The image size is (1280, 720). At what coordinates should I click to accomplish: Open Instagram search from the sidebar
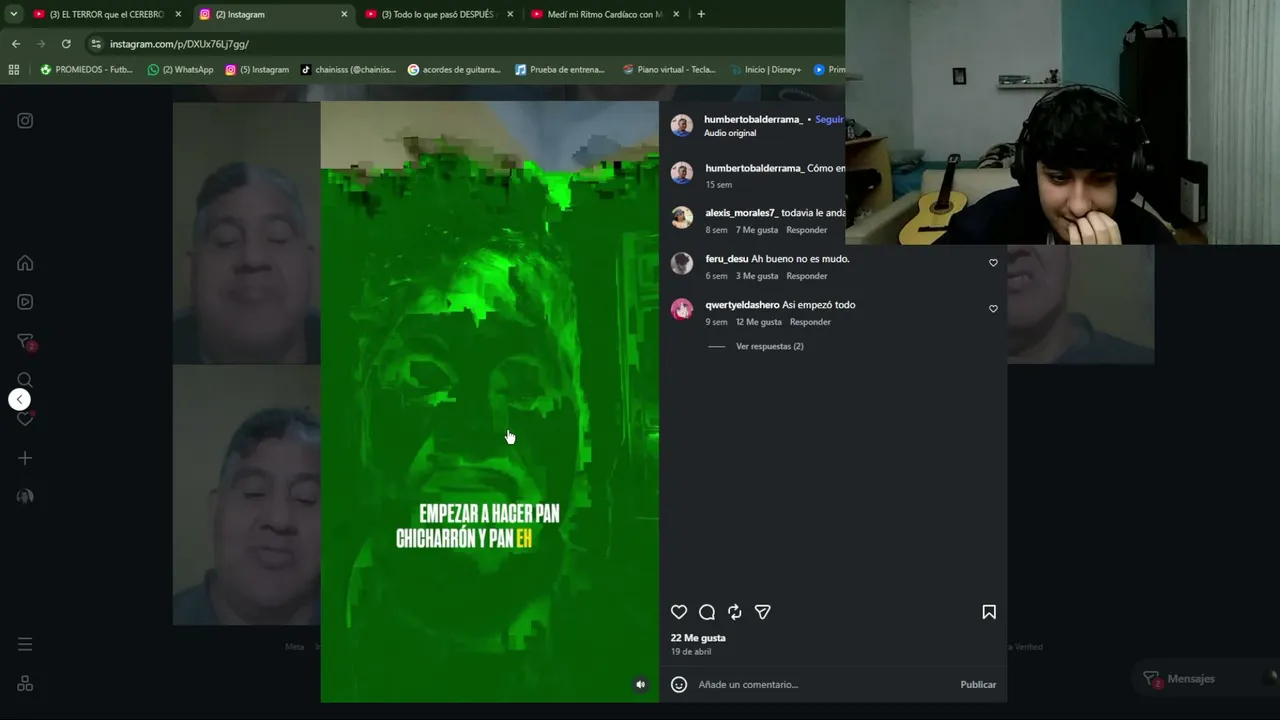(25, 380)
